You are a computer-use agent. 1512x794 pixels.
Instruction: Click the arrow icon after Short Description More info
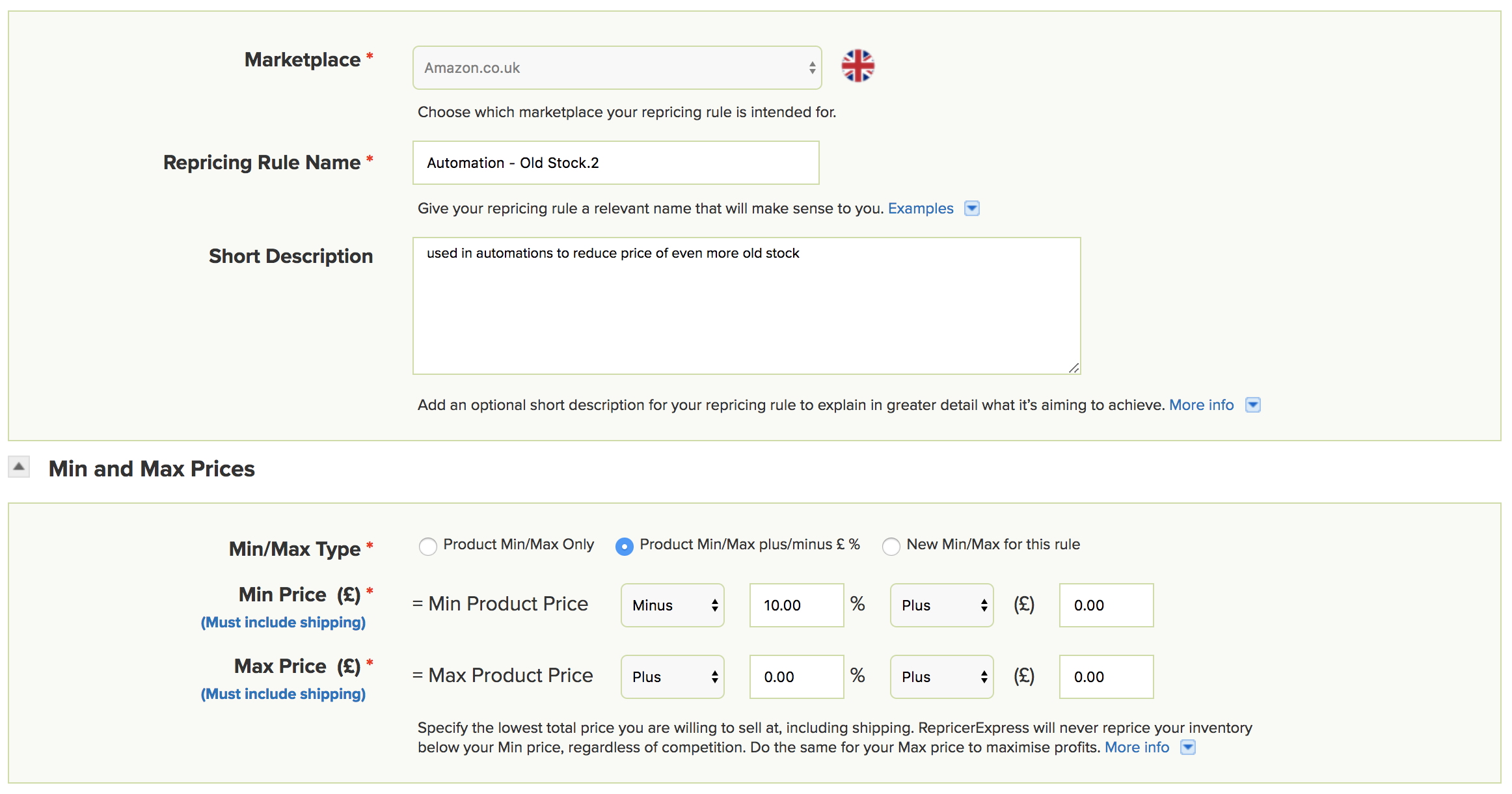pyautogui.click(x=1252, y=405)
